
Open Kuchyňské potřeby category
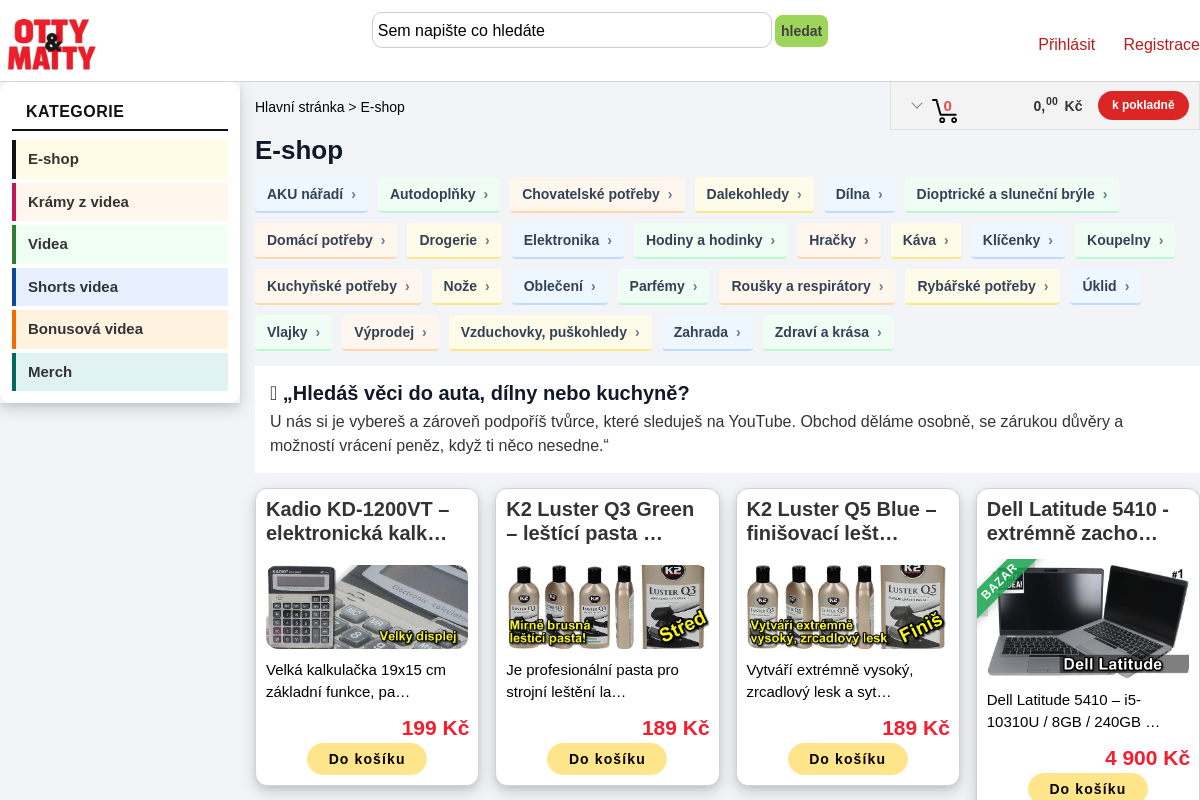pos(338,286)
